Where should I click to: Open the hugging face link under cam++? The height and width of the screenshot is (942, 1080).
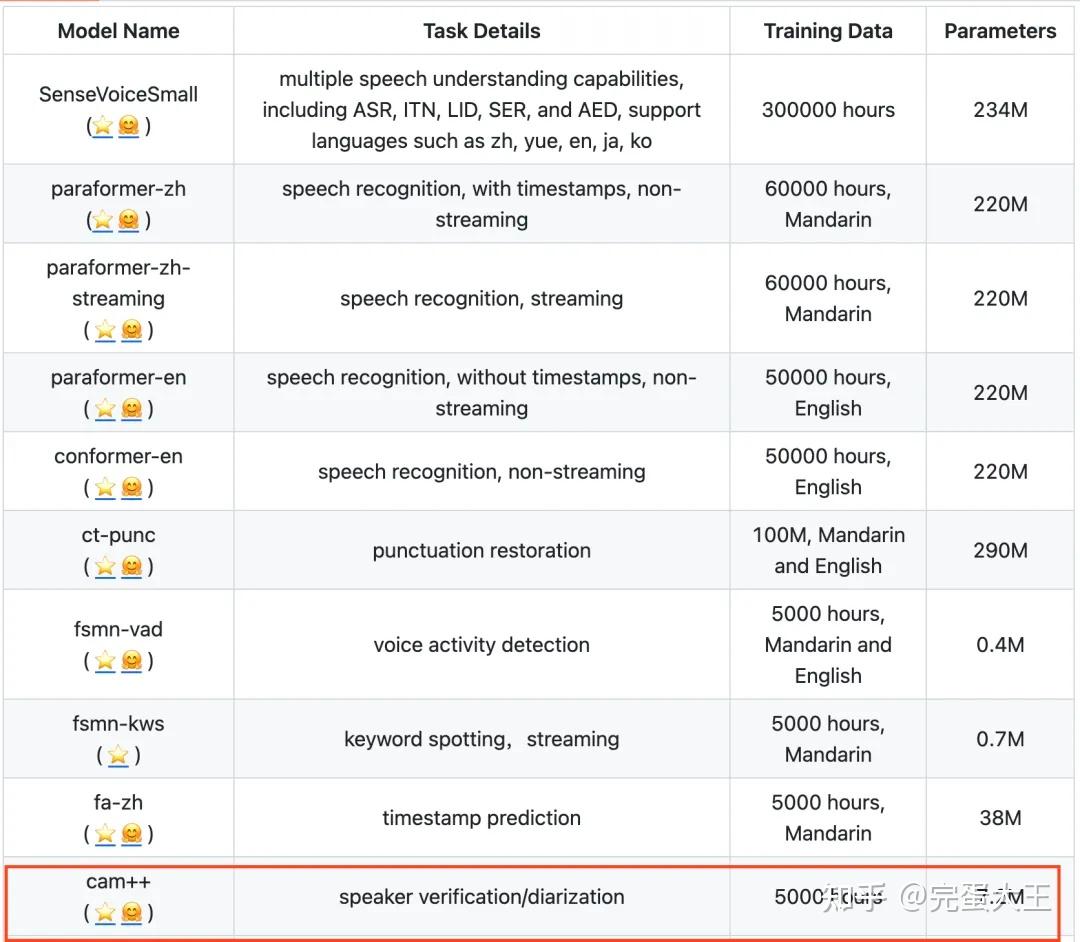(132, 912)
